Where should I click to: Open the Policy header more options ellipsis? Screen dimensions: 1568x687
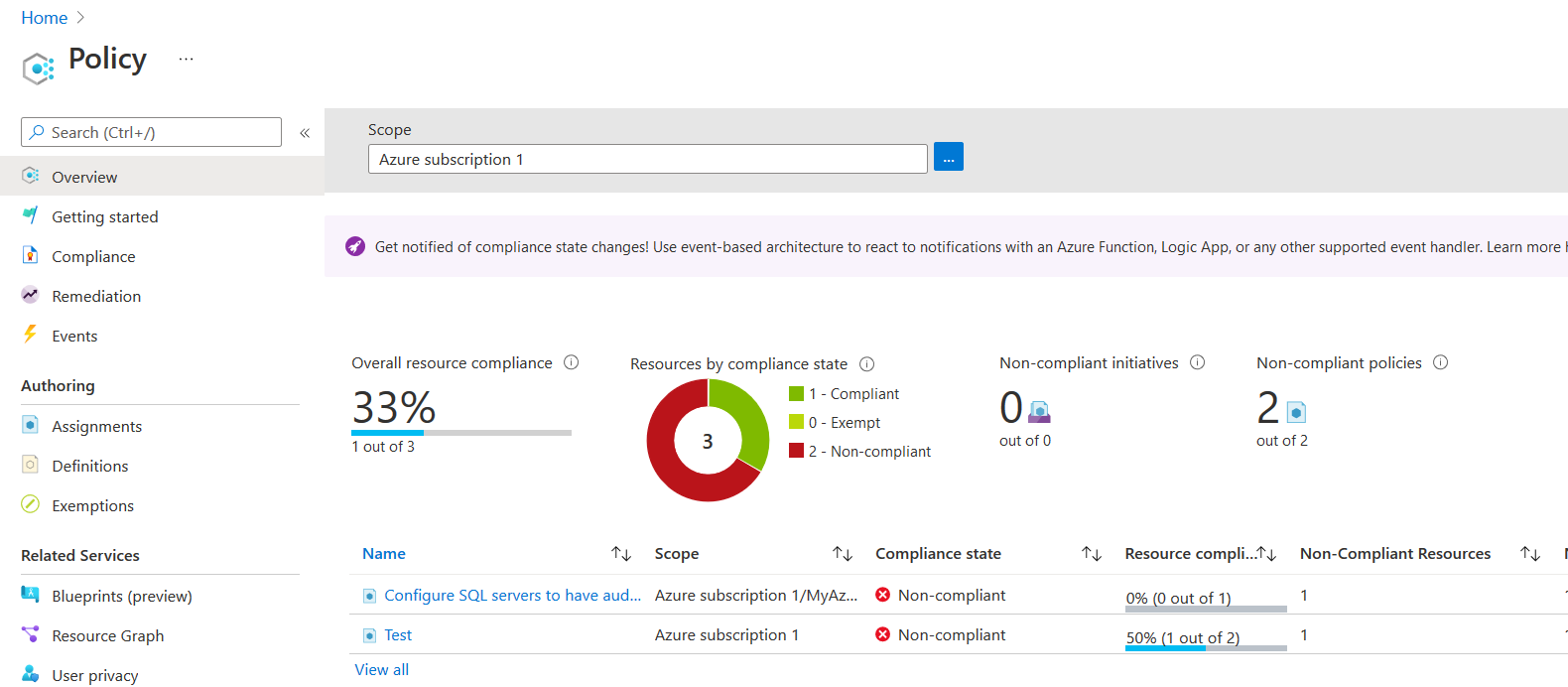tap(186, 60)
